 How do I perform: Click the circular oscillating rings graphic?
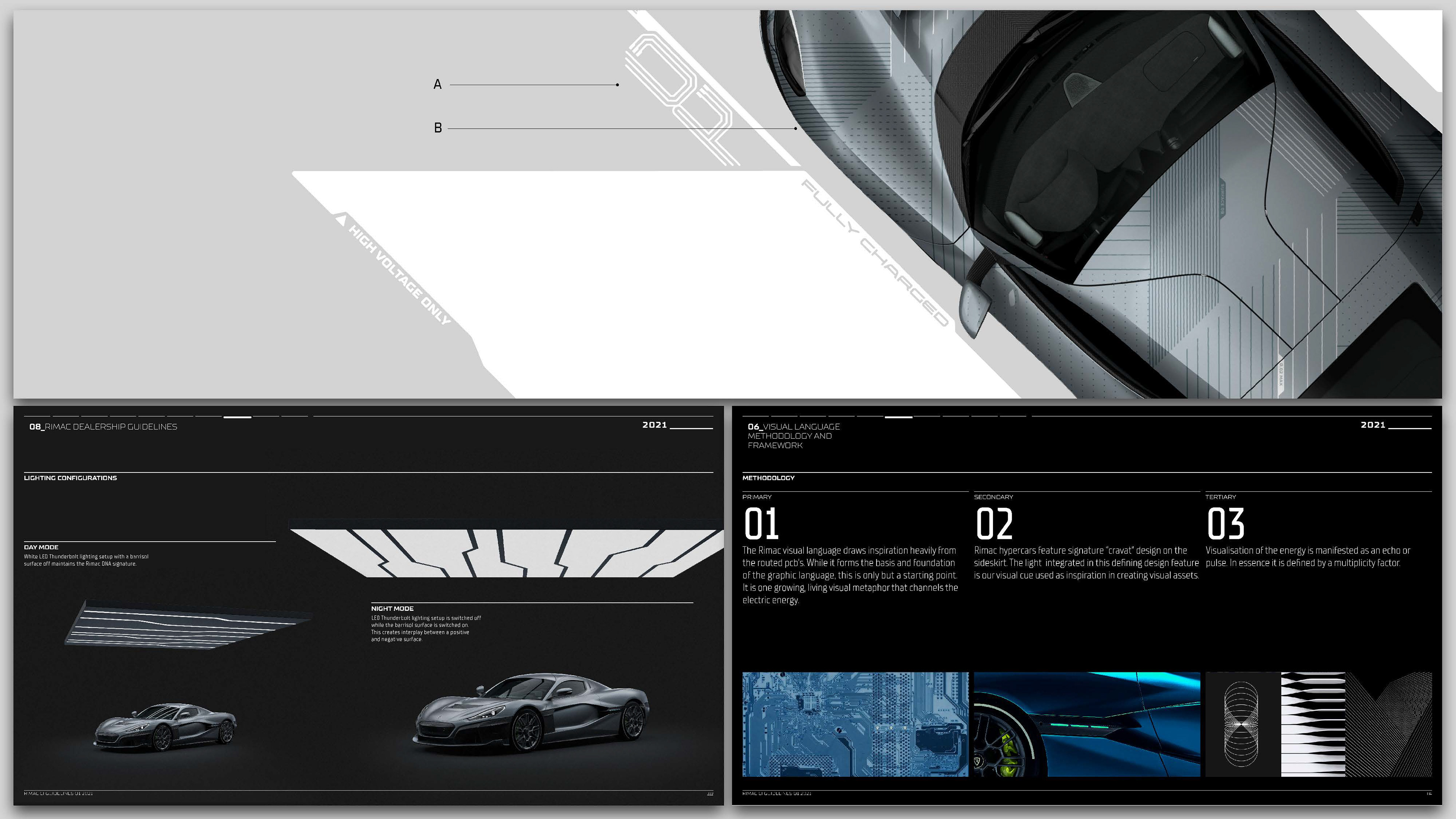pos(1241,724)
